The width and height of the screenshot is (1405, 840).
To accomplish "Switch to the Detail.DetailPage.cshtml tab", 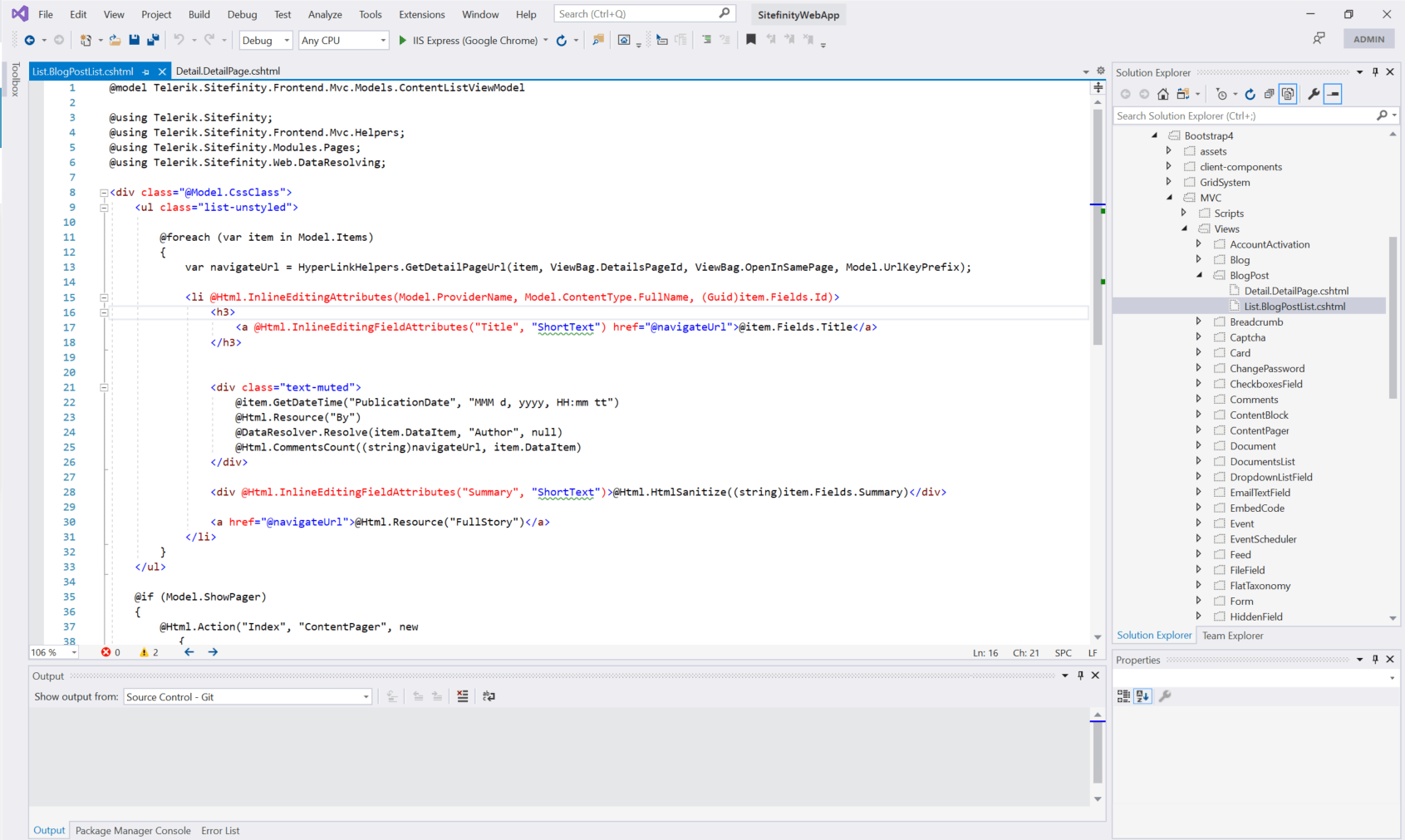I will [x=228, y=71].
